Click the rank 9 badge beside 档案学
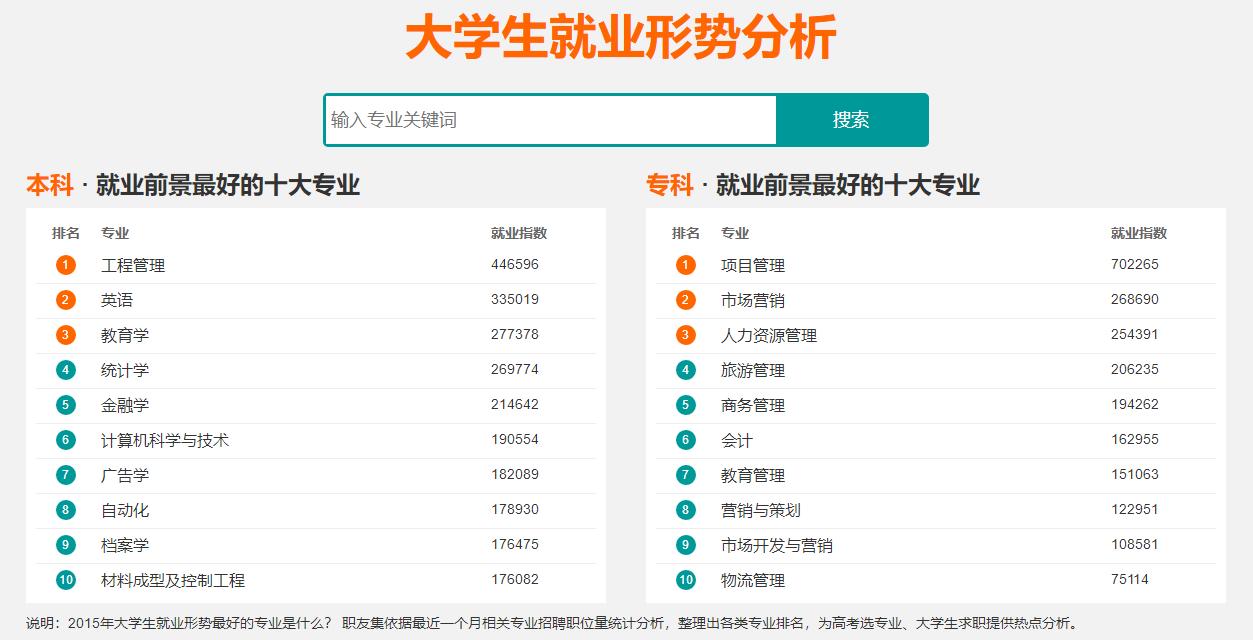1253x640 pixels. [x=65, y=545]
